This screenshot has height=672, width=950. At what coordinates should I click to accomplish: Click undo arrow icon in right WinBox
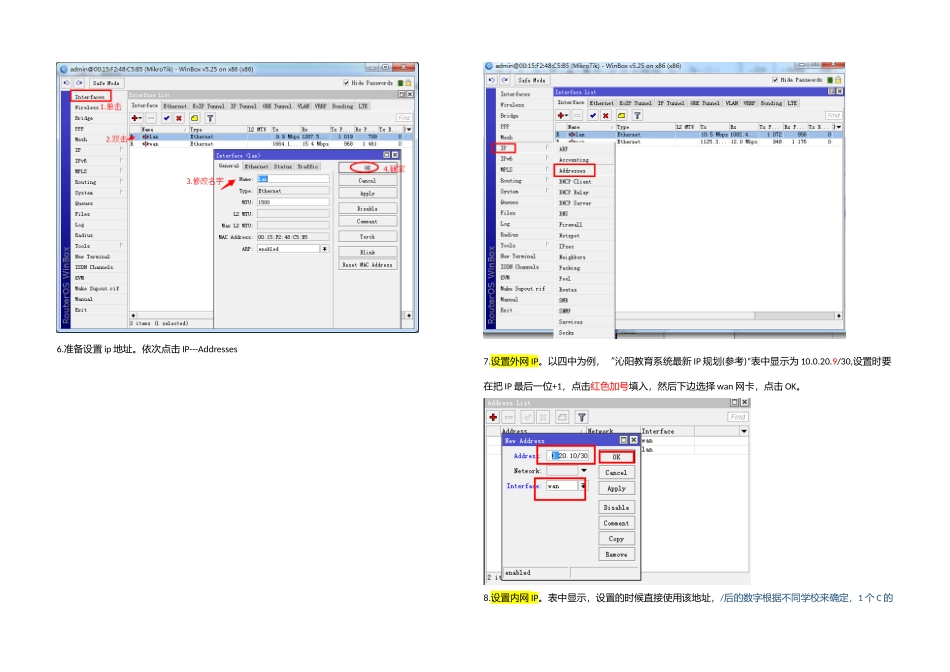click(491, 80)
